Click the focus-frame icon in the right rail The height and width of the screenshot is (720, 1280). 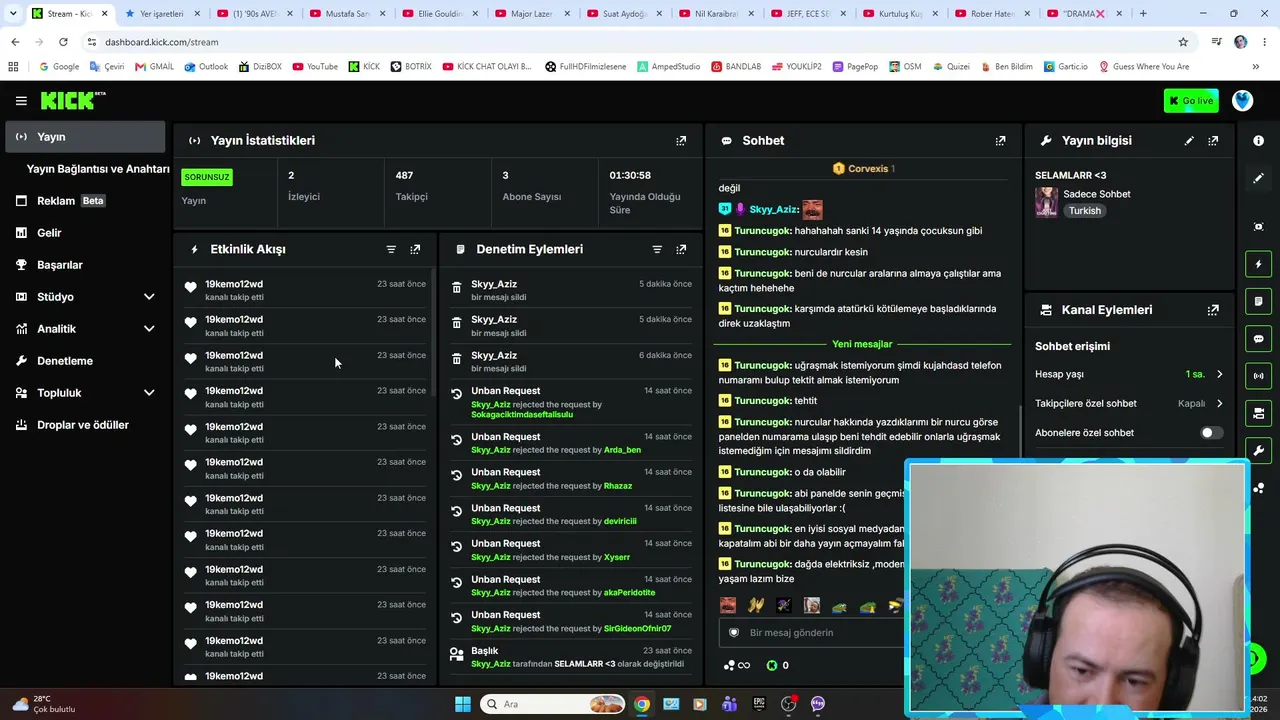[1258, 227]
